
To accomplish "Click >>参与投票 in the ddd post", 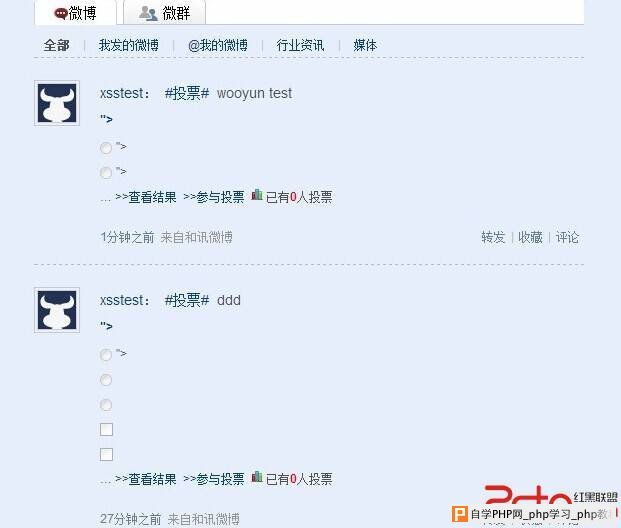I will pyautogui.click(x=214, y=479).
